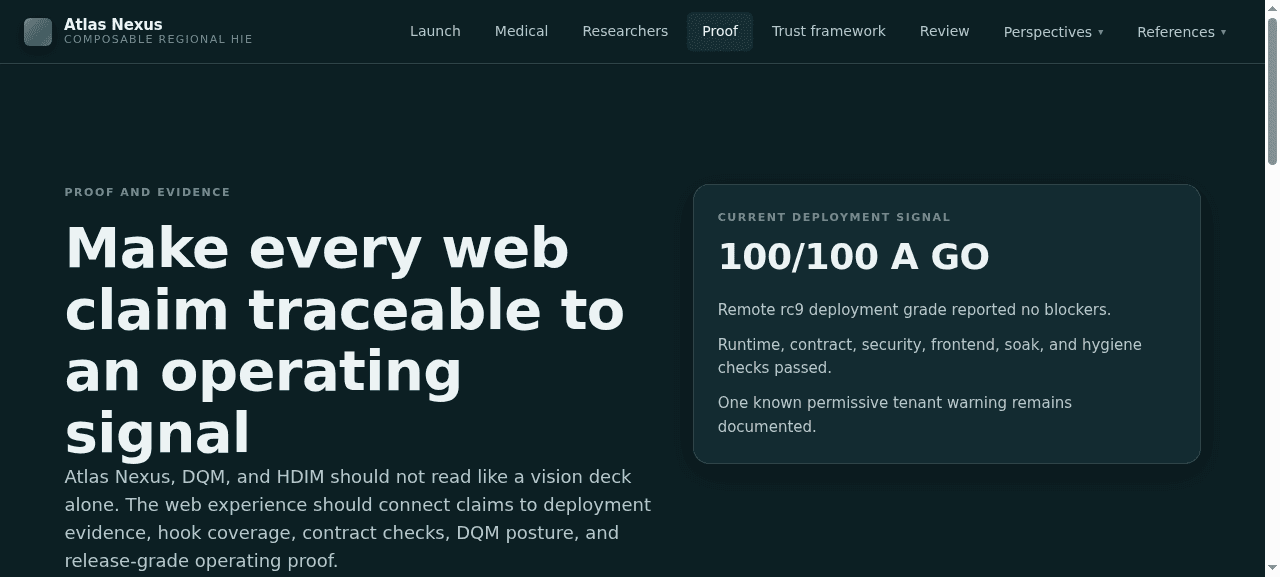Image resolution: width=1280 pixels, height=577 pixels.
Task: Click the 100/100 A GO score
Action: [853, 257]
